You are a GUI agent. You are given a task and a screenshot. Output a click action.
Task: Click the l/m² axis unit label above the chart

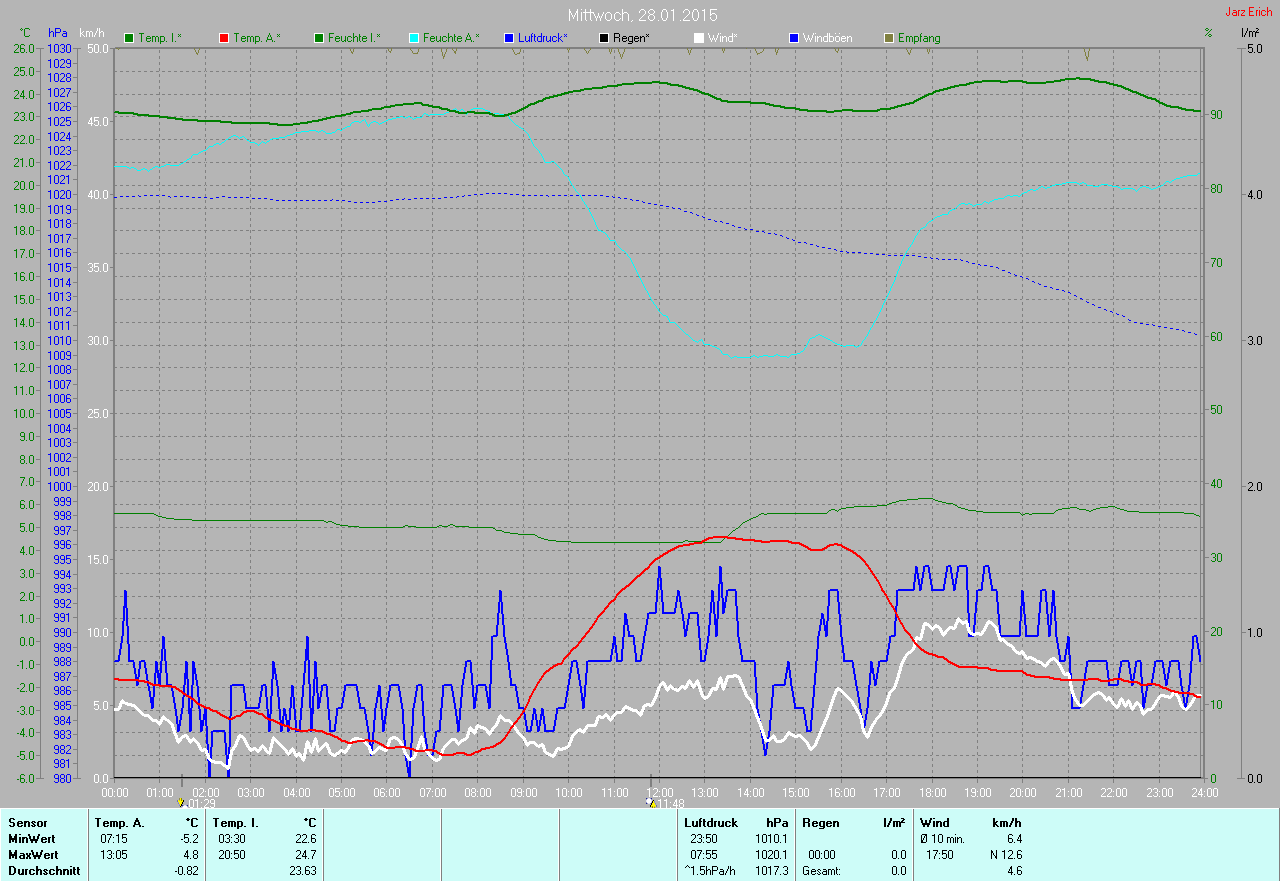point(1249,33)
